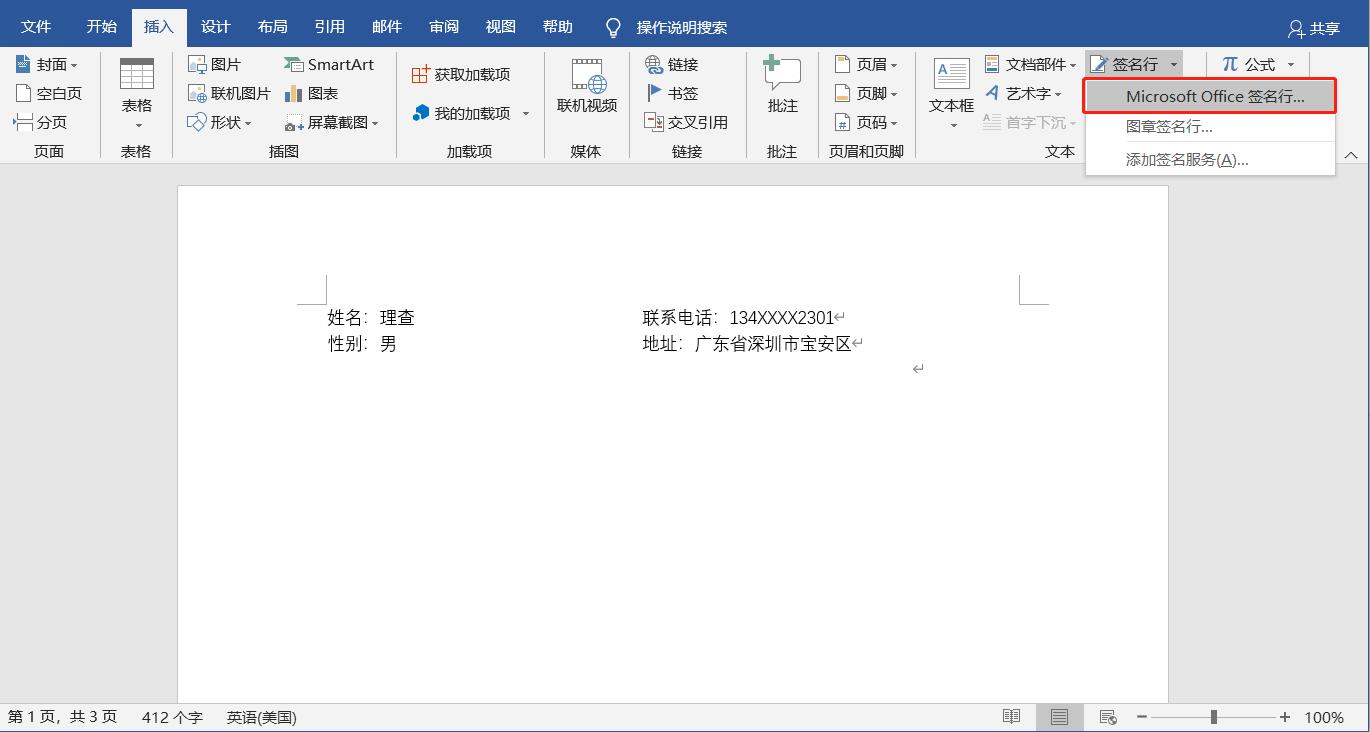Insert a 公式 equation
The width and height of the screenshot is (1370, 732).
pyautogui.click(x=1256, y=63)
